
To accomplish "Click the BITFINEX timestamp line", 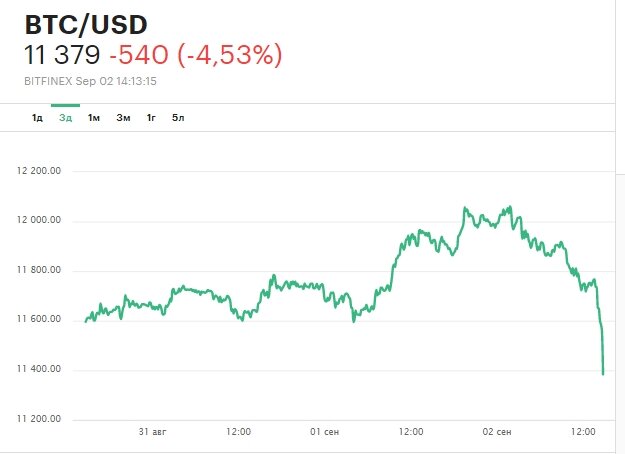I will coord(95,81).
